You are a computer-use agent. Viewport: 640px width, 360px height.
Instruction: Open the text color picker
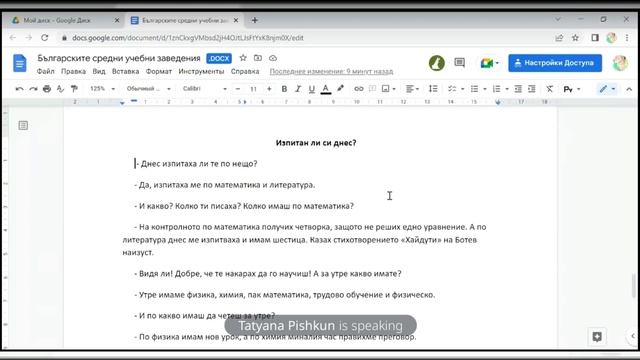[326, 89]
